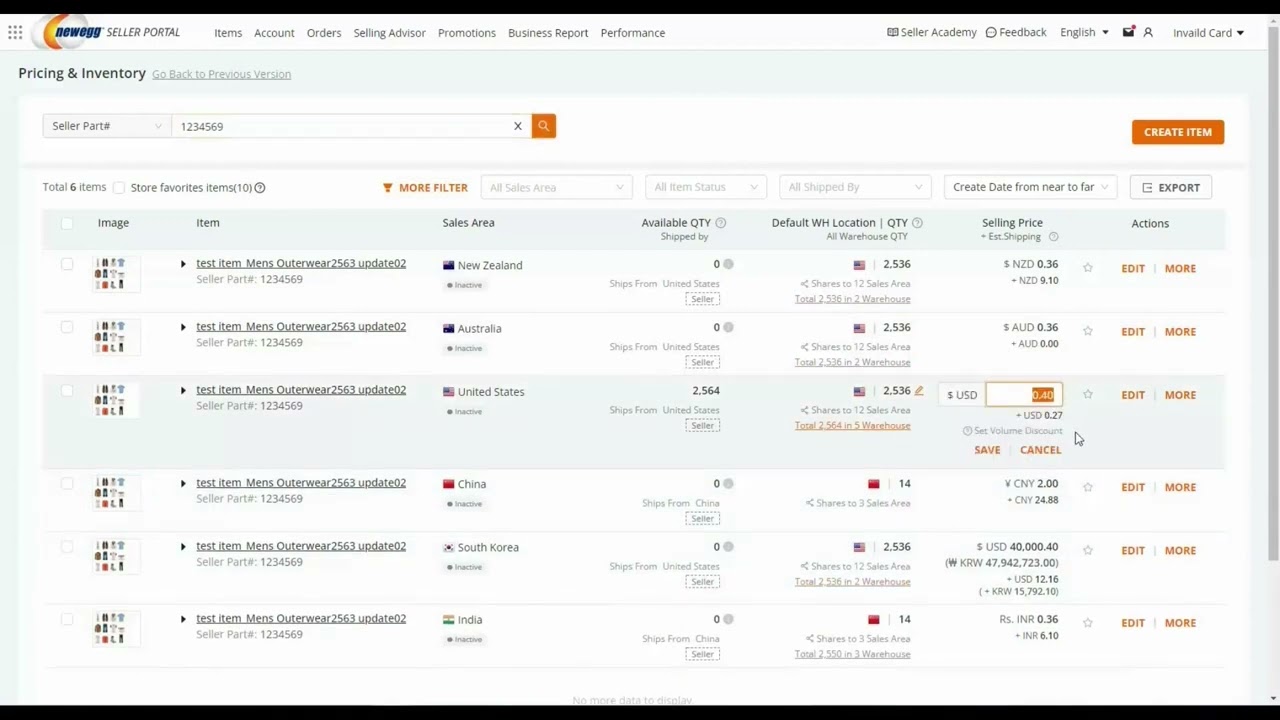Open the All Shipped By dropdown
Screen dimensions: 1280x720
[x=854, y=187]
